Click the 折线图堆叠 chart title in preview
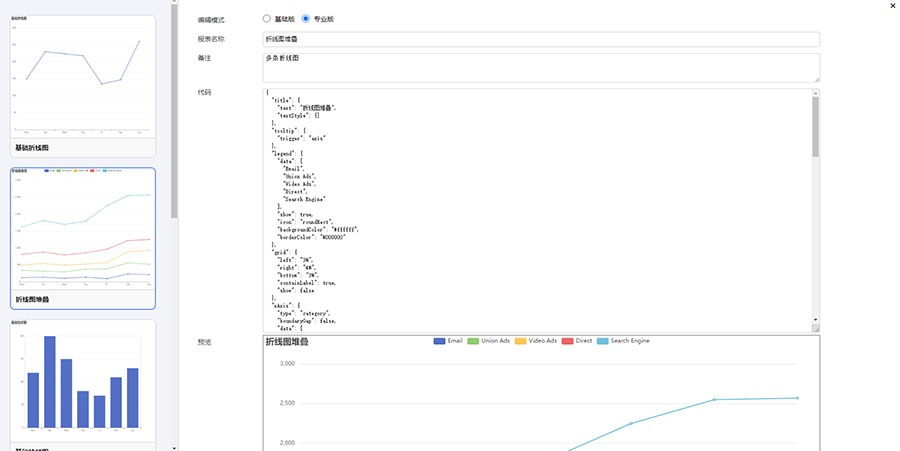 [x=287, y=342]
